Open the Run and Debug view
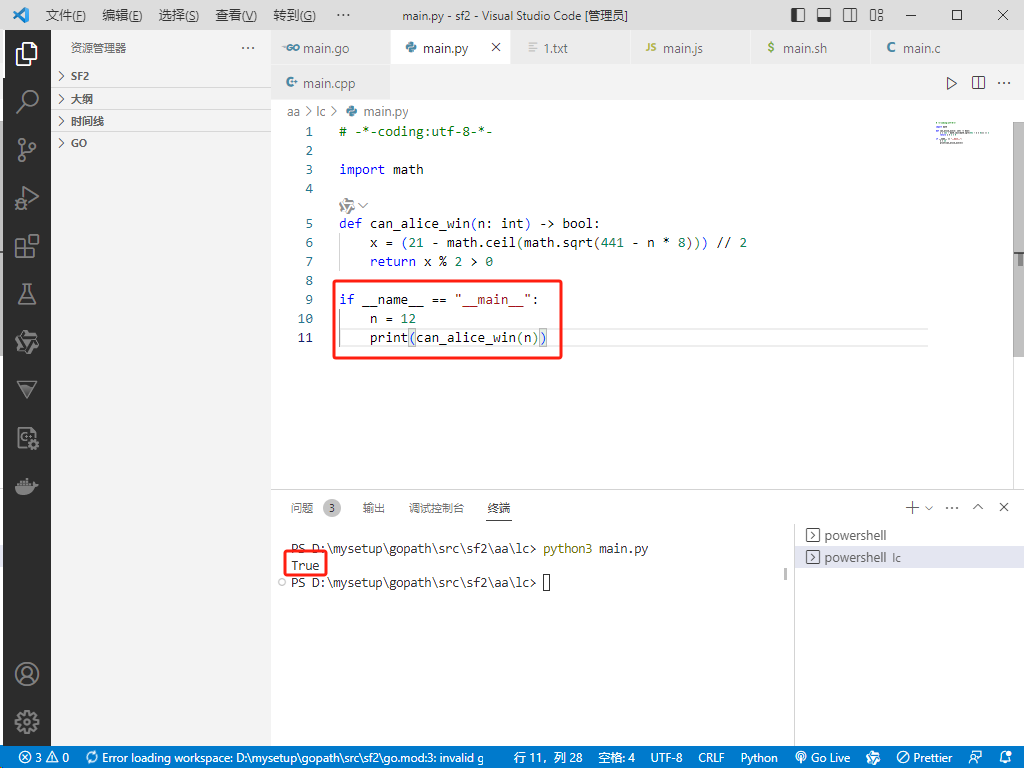Viewport: 1024px width, 768px height. (27, 198)
